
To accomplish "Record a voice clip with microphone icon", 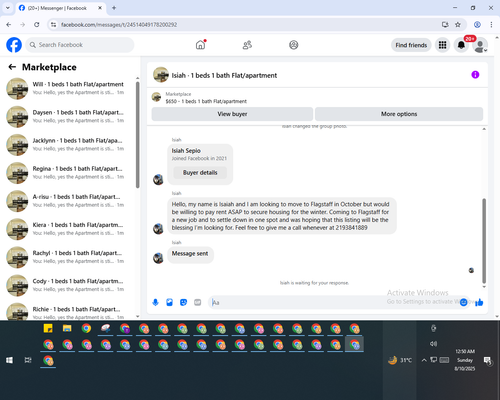I will (x=155, y=302).
